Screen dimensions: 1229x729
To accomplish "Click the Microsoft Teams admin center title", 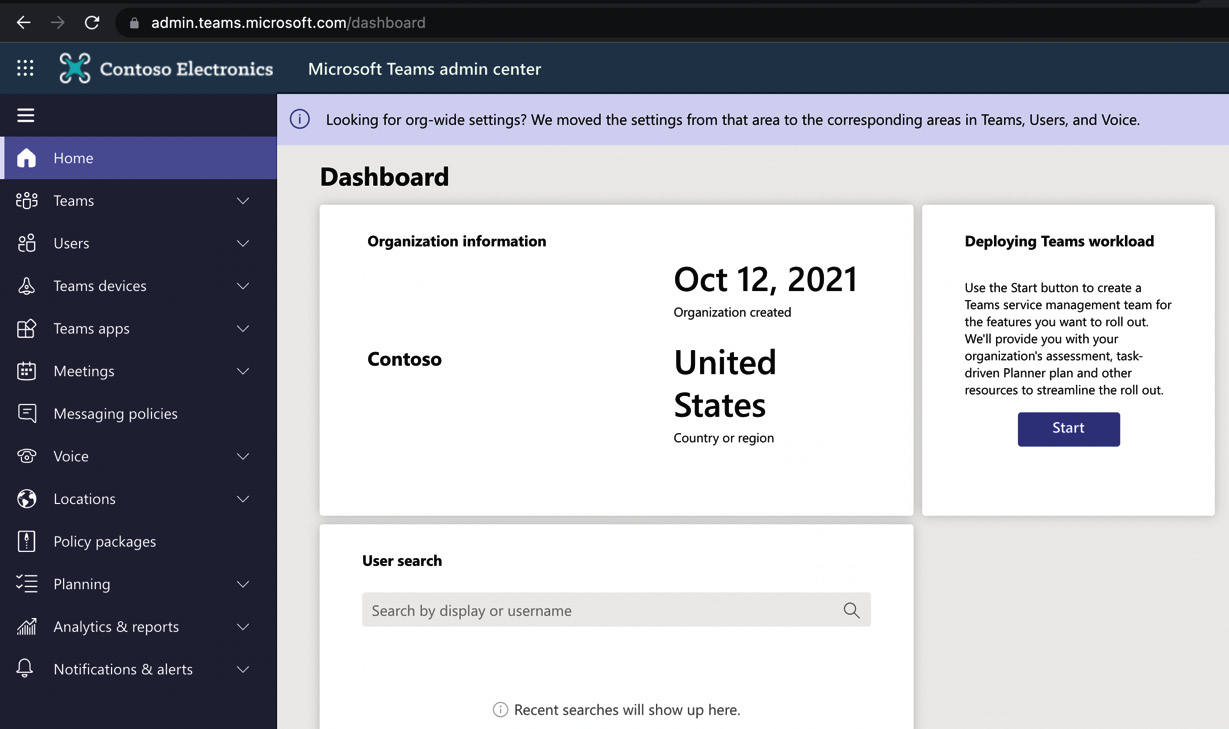I will click(424, 69).
